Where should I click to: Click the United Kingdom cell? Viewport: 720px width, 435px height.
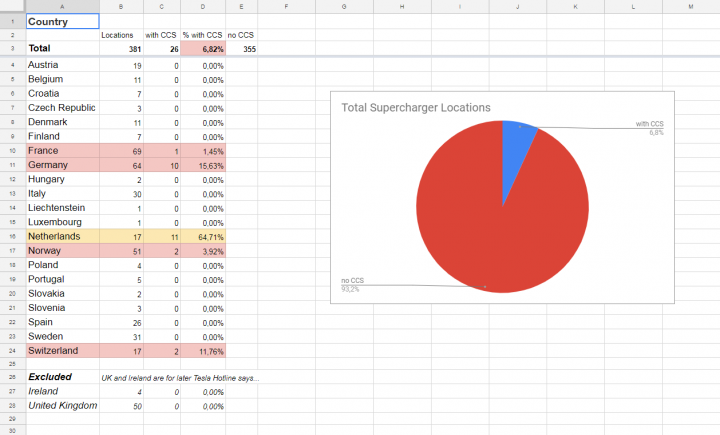62,405
